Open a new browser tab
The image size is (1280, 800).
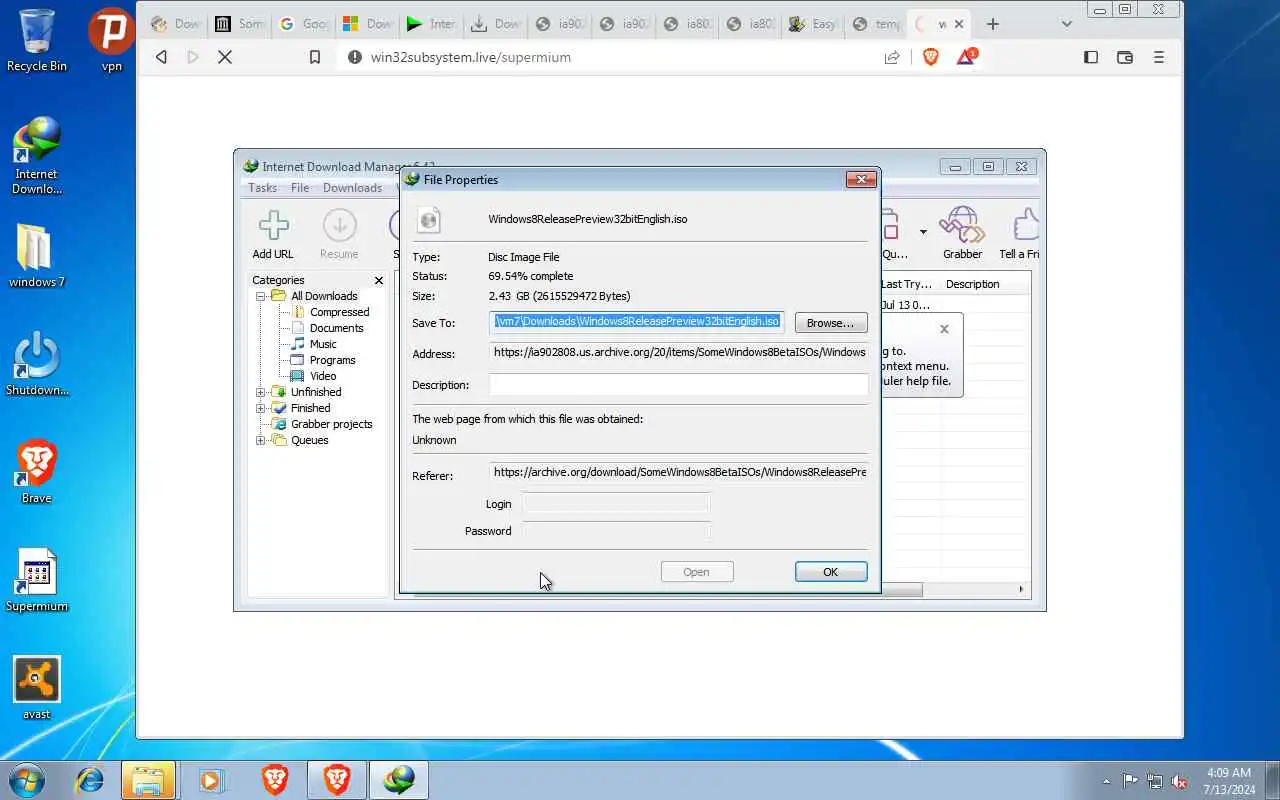coord(993,24)
